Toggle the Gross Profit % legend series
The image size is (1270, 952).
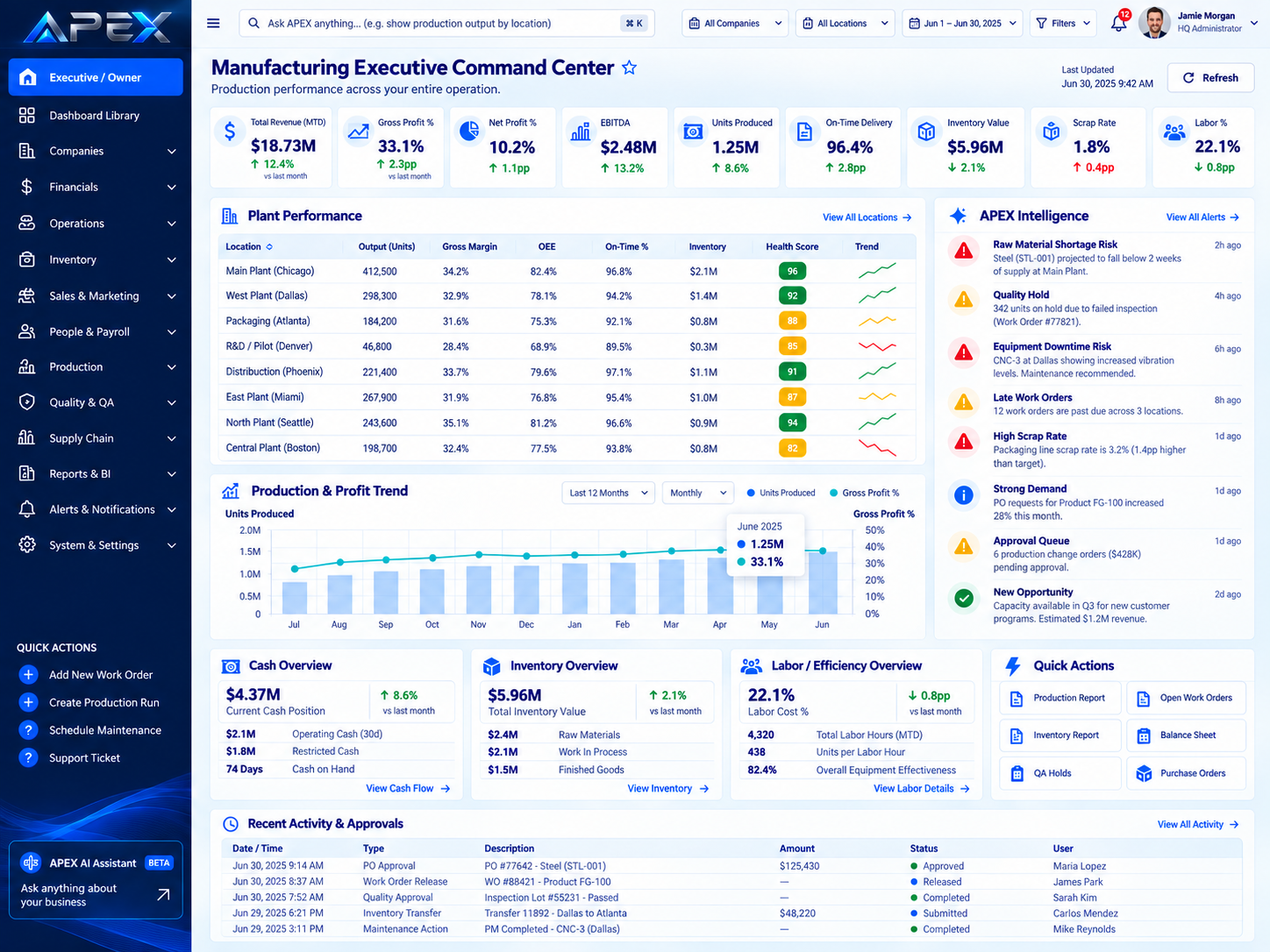(x=864, y=493)
